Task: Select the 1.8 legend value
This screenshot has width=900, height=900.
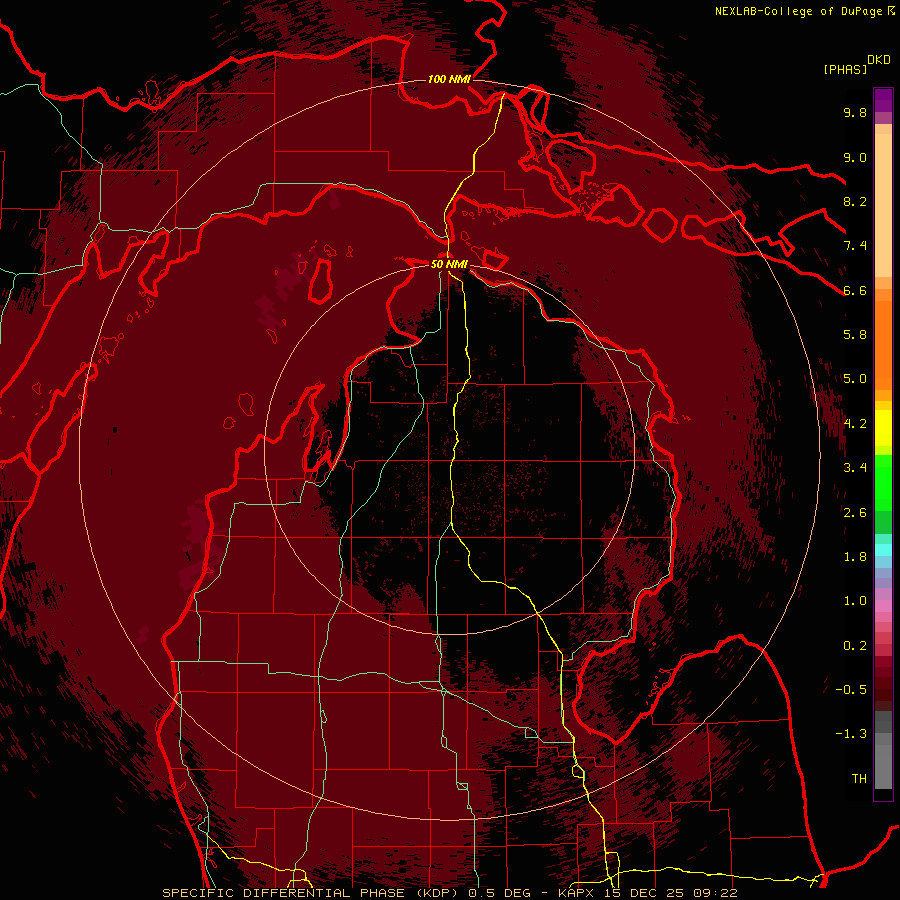Action: [855, 557]
